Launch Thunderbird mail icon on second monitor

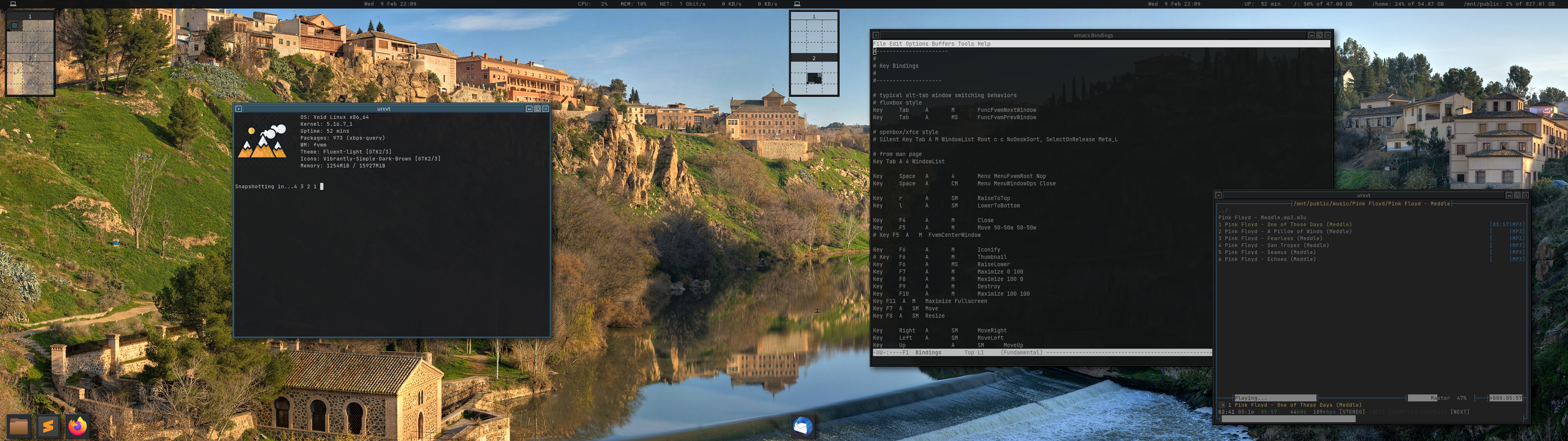[802, 426]
